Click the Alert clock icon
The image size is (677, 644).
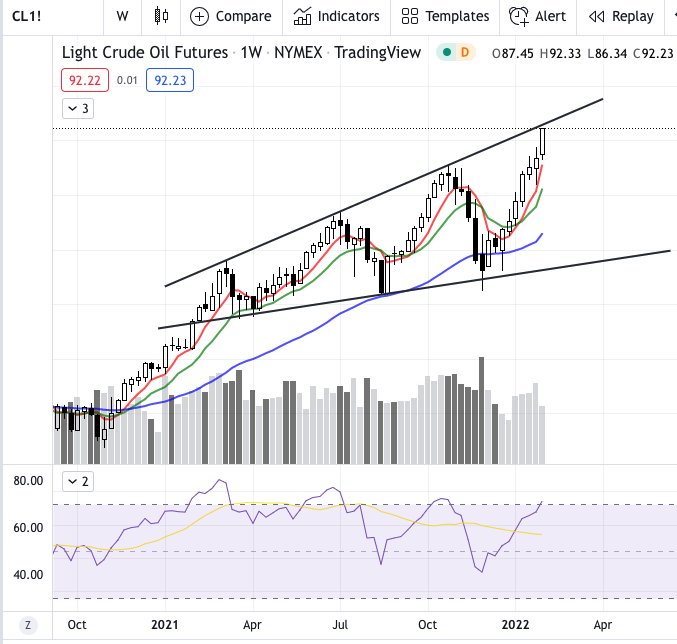click(x=518, y=16)
